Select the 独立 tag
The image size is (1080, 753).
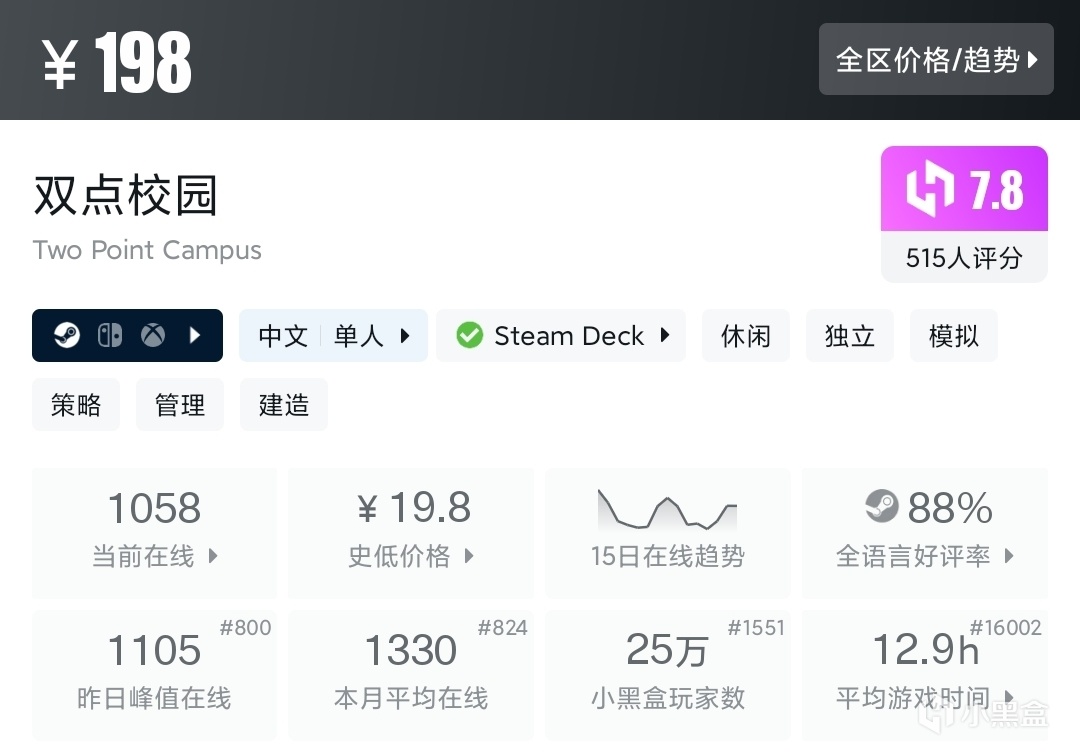pyautogui.click(x=850, y=336)
